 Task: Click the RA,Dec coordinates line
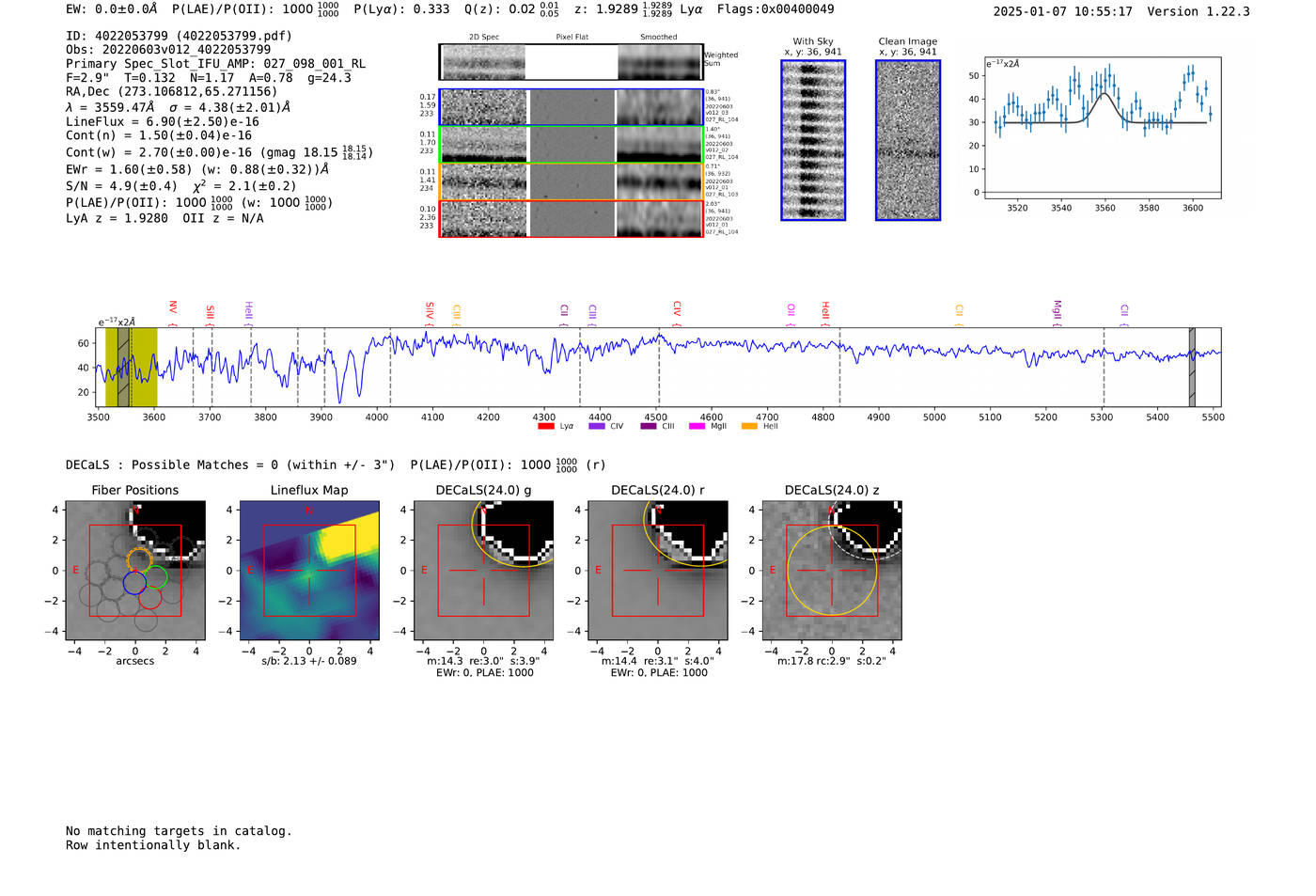pos(172,92)
